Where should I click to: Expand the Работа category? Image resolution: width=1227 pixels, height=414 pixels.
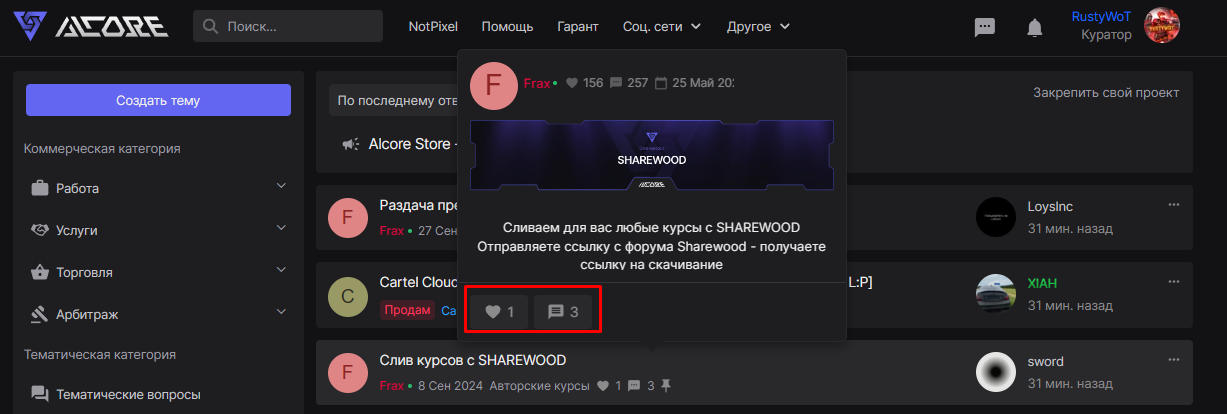[158, 188]
